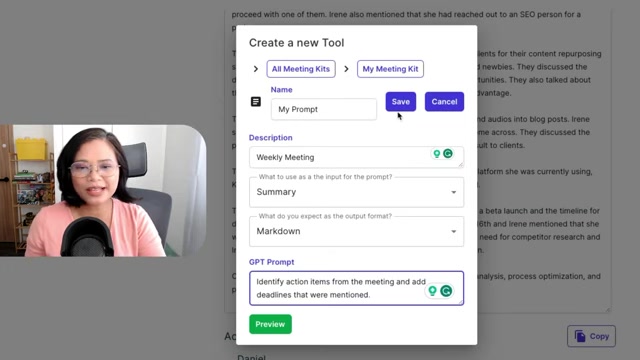Click the Grammarly icon in Description field

[x=448, y=153]
